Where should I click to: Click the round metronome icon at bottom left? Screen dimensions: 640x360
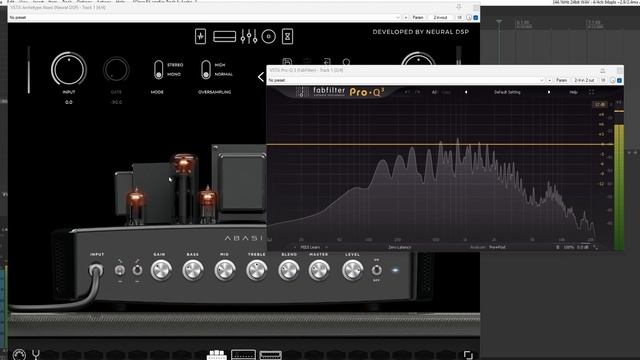click(x=19, y=354)
